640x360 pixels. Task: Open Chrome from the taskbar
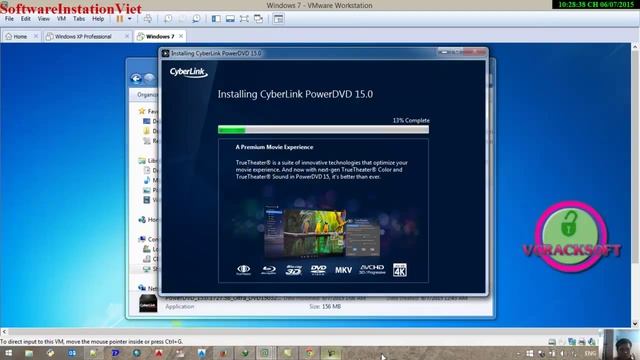click(310, 353)
